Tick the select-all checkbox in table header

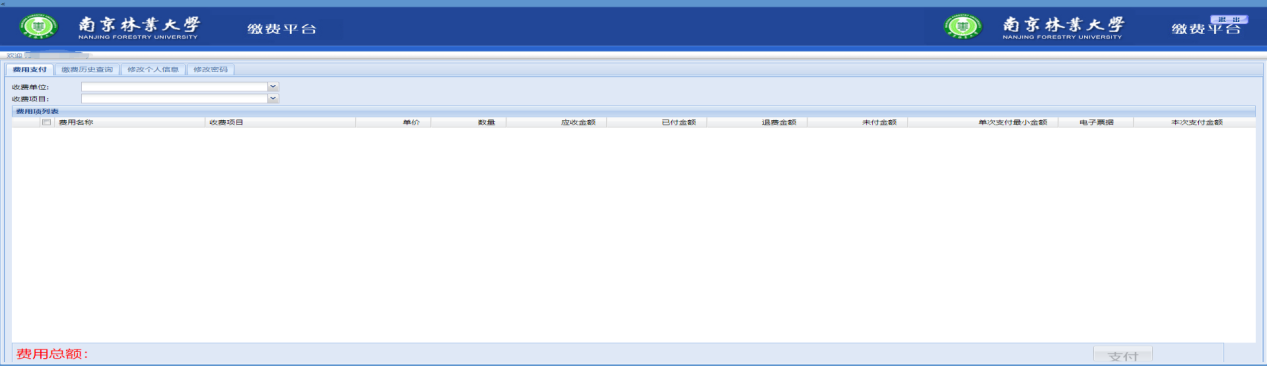46,122
